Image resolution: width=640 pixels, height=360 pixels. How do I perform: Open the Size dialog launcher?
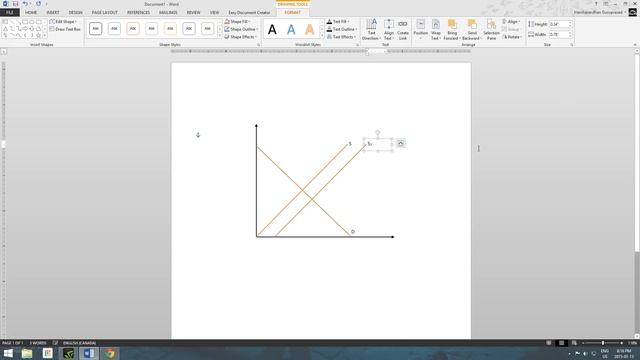[572, 44]
